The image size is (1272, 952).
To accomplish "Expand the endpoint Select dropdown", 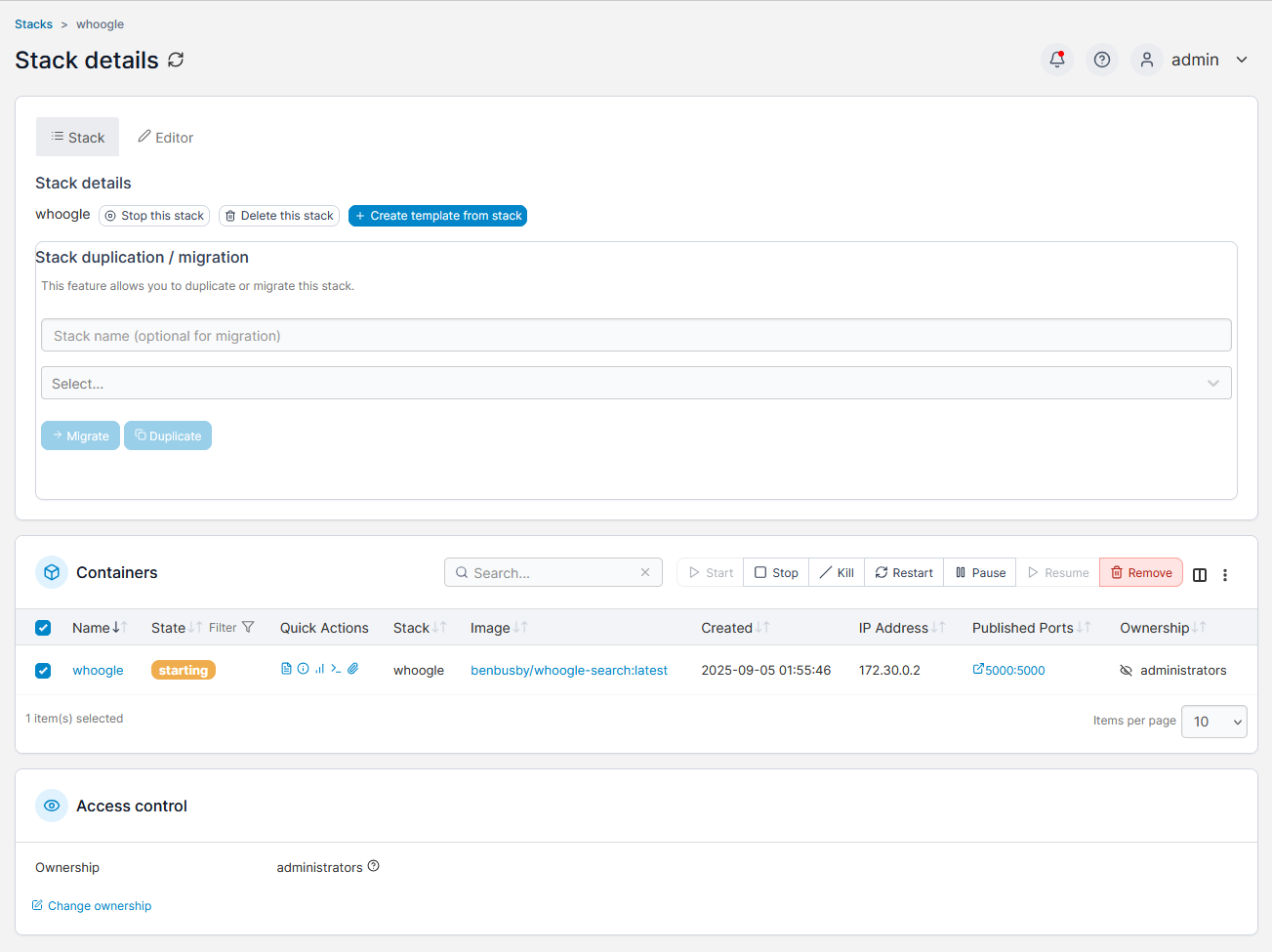I will coord(636,383).
